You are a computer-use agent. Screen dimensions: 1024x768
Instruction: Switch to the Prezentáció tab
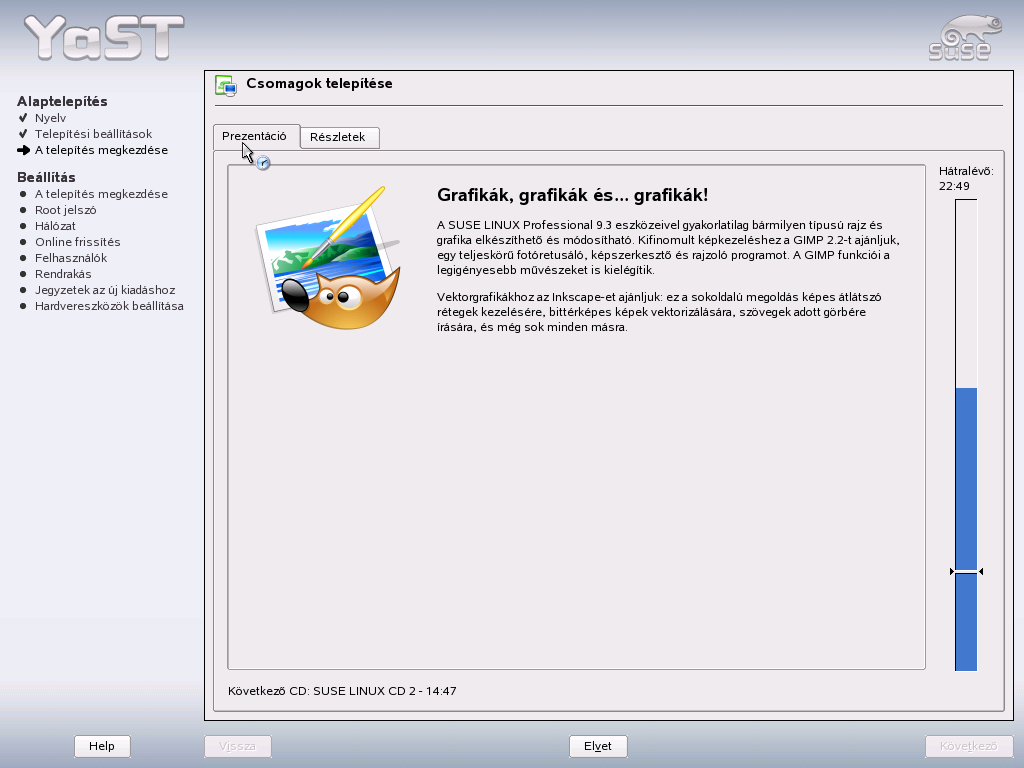click(255, 136)
